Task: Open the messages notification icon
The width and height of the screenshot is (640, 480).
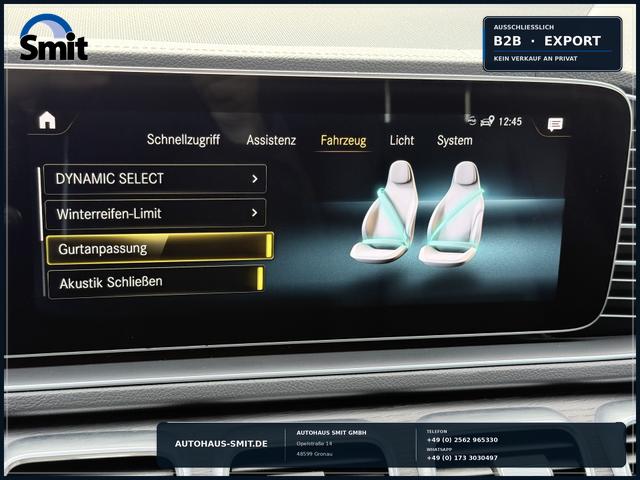Action: coord(555,124)
